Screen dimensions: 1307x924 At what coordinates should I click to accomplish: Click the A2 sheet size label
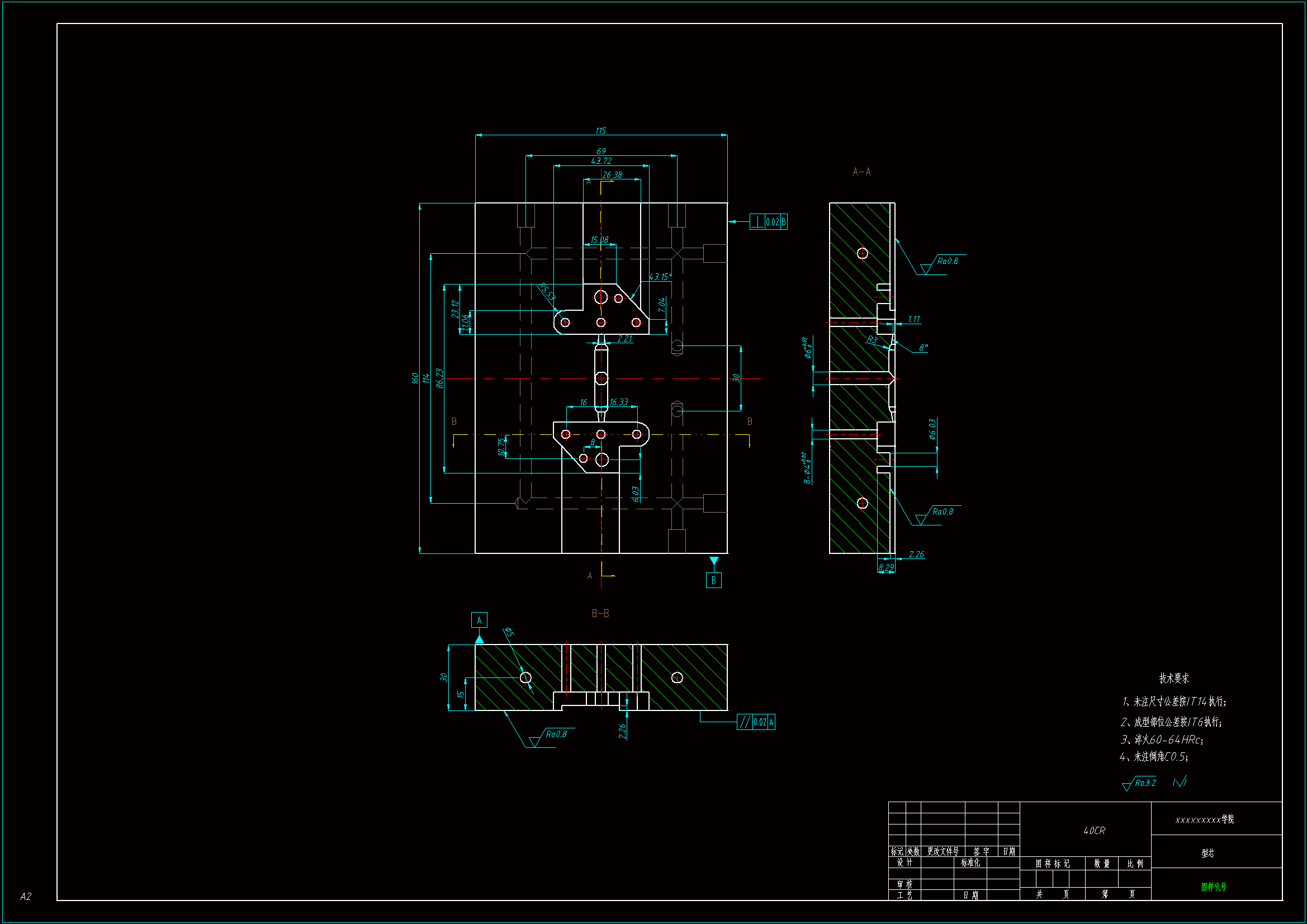26,896
